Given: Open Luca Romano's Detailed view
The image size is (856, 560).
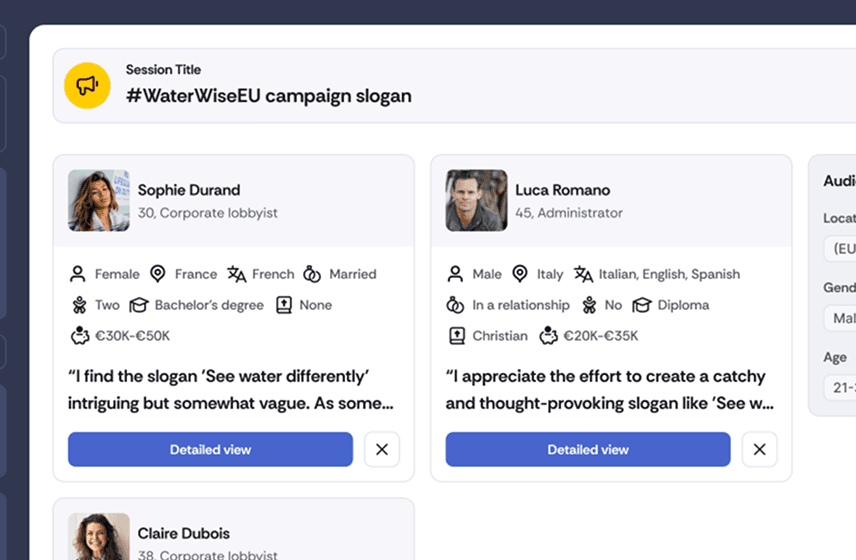Looking at the screenshot, I should coord(588,449).
